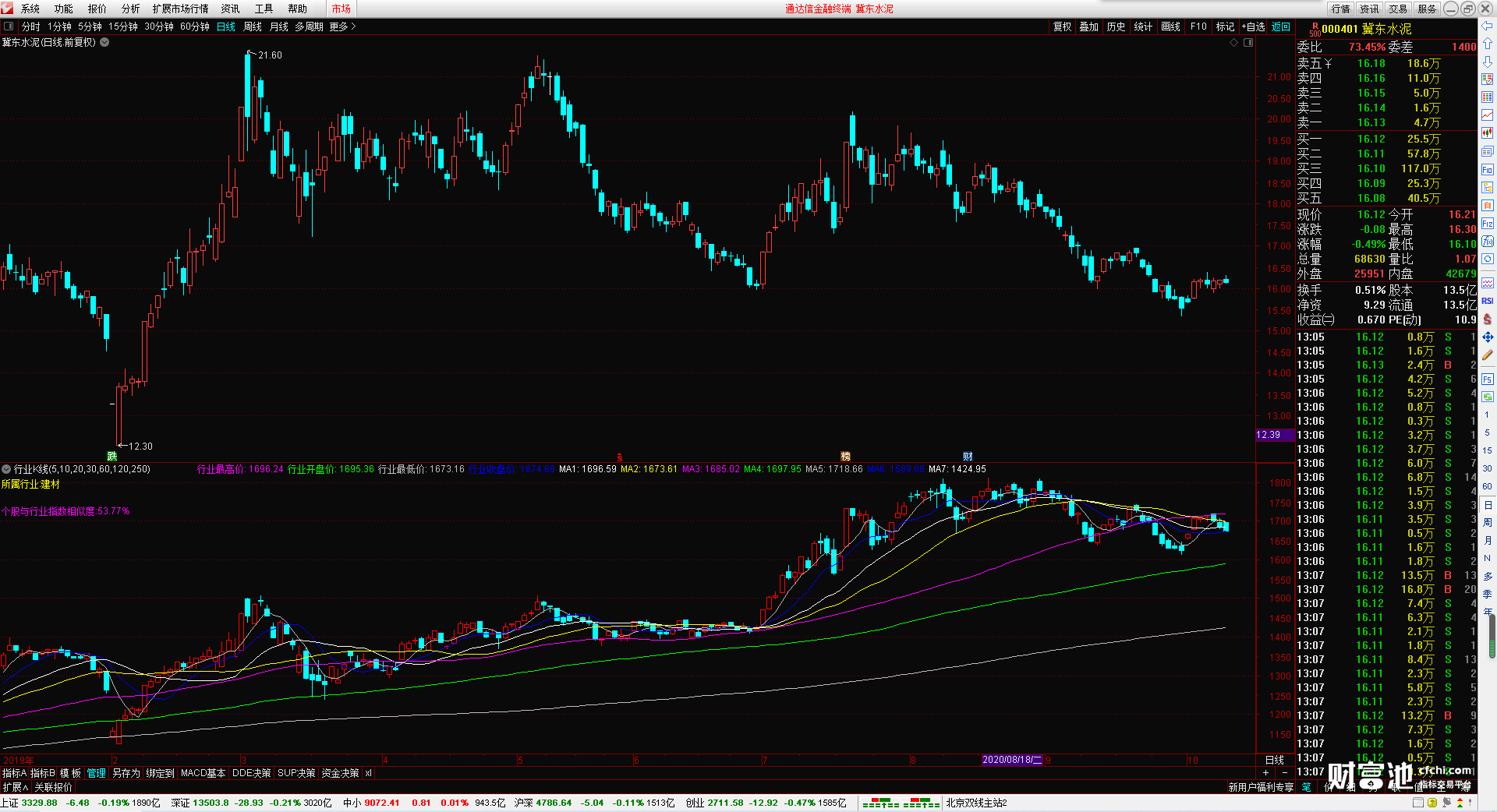The image size is (1497, 812).
Task: Click the 交易 trading button
Action: pos(1398,9)
